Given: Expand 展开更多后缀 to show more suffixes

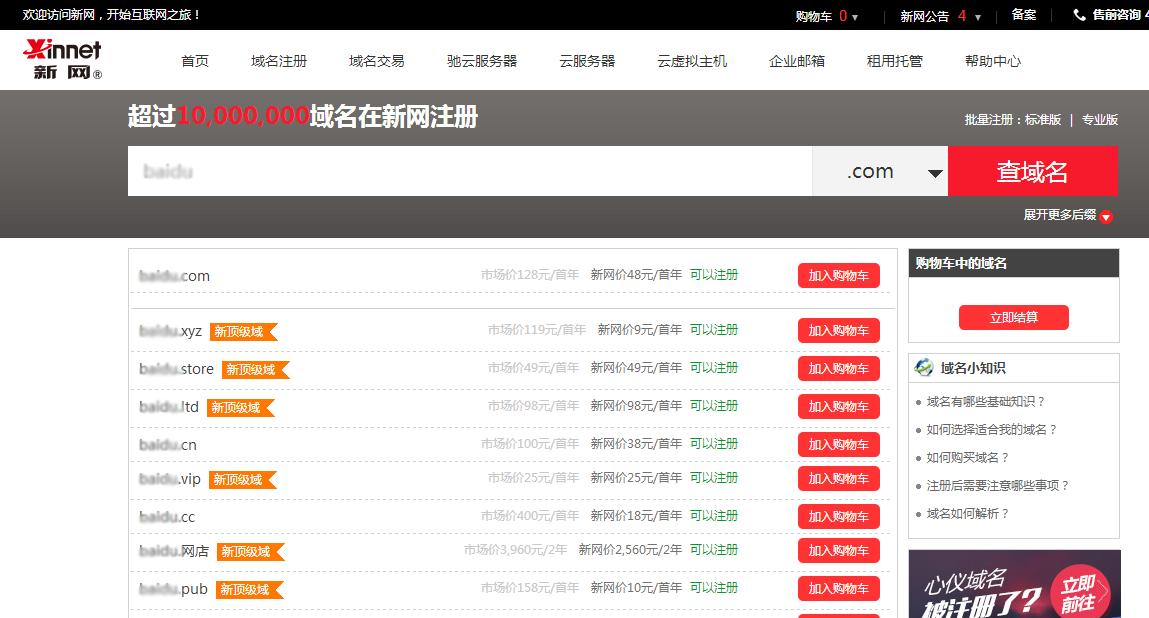Looking at the screenshot, I should click(x=1063, y=217).
